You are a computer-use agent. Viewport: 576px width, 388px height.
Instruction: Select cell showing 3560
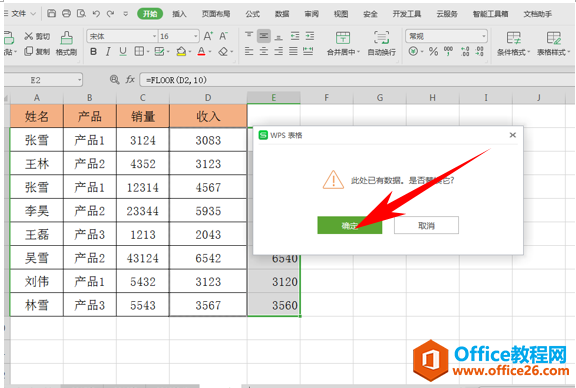click(x=274, y=305)
